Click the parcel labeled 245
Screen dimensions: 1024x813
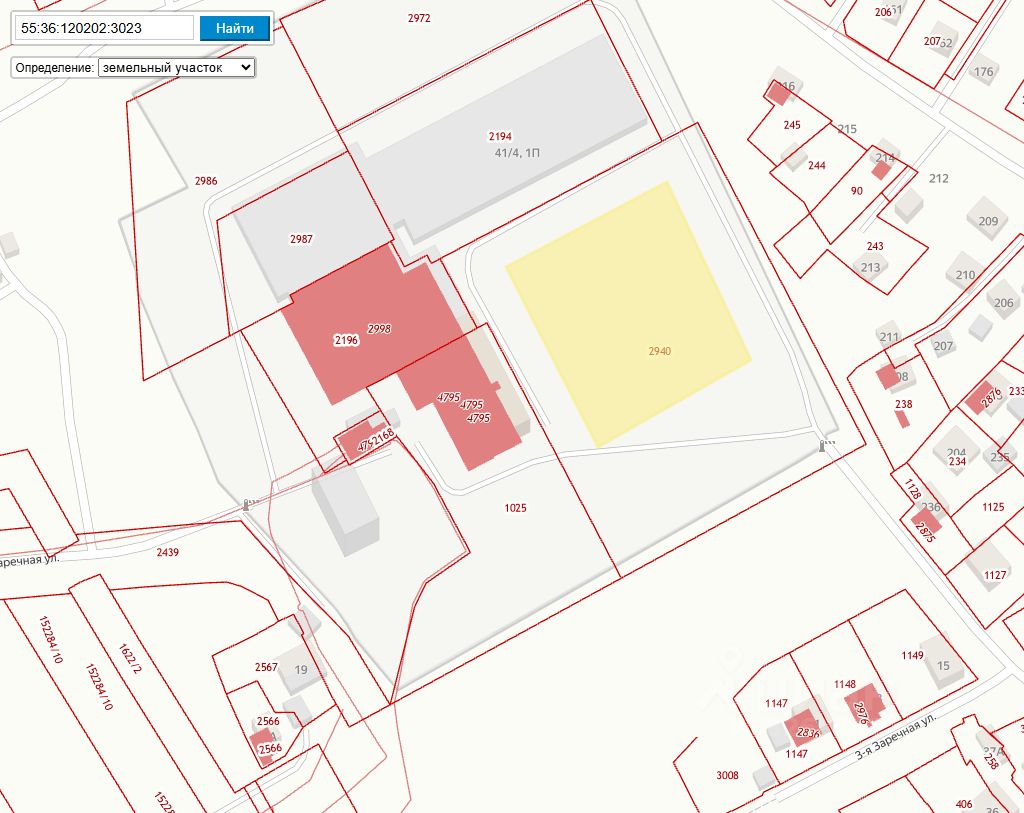coord(792,126)
